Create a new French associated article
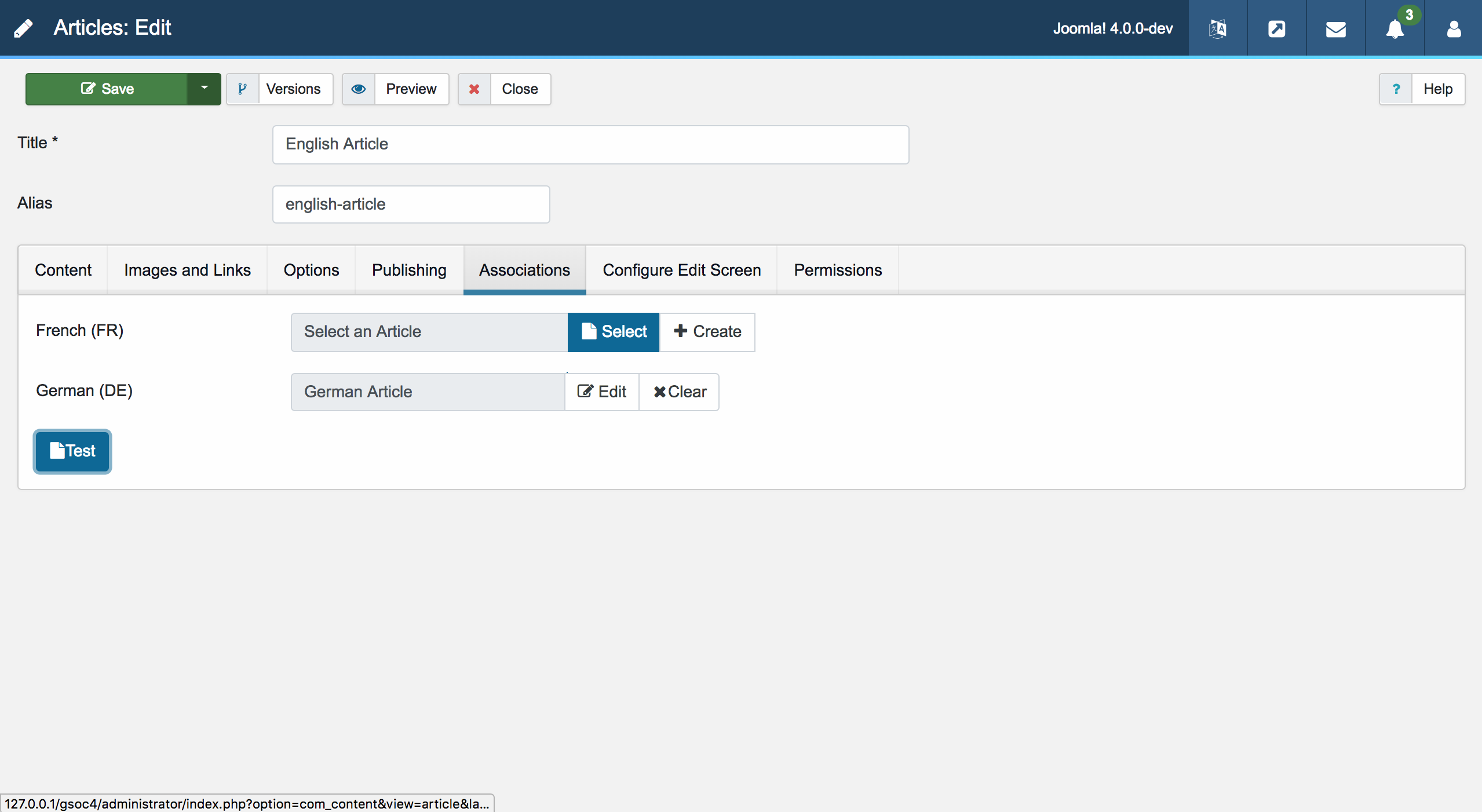The height and width of the screenshot is (812, 1482). pyautogui.click(x=707, y=332)
